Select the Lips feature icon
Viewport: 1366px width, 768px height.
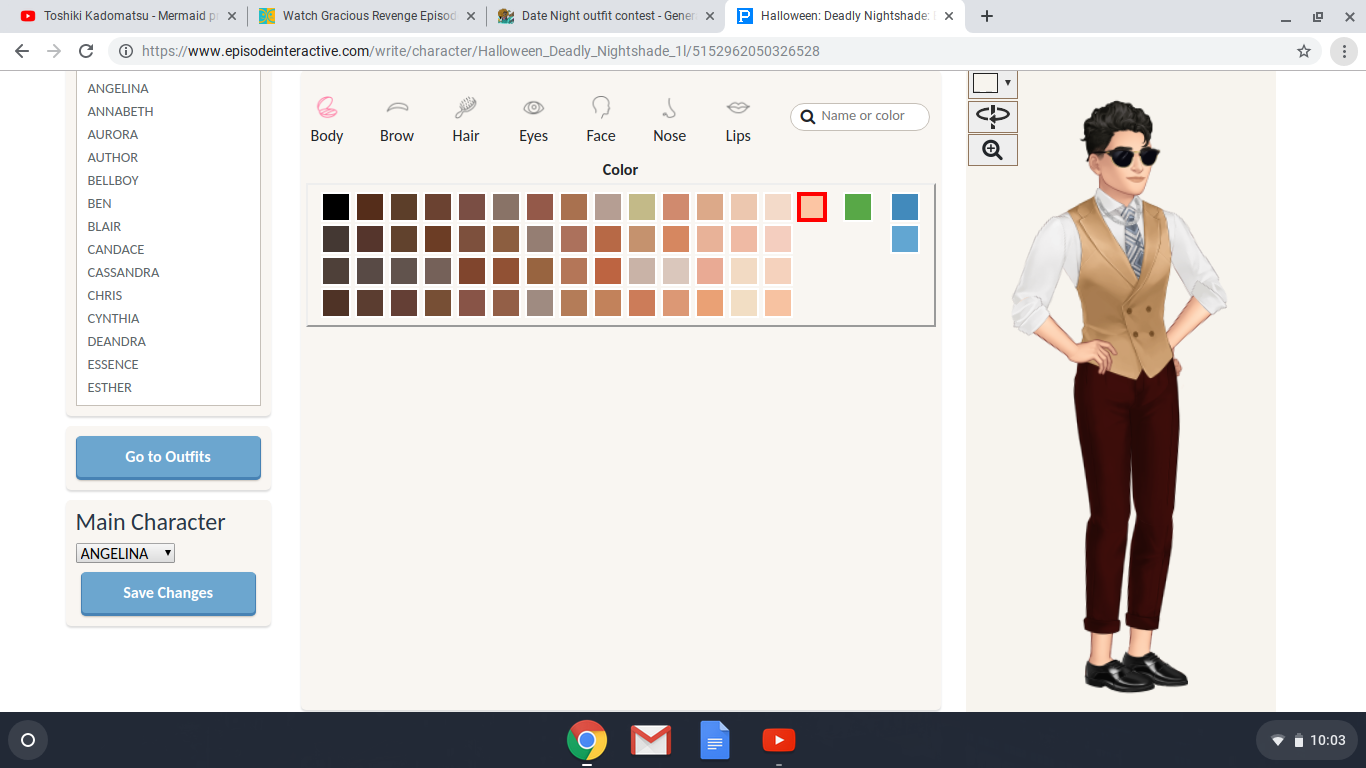click(x=738, y=108)
